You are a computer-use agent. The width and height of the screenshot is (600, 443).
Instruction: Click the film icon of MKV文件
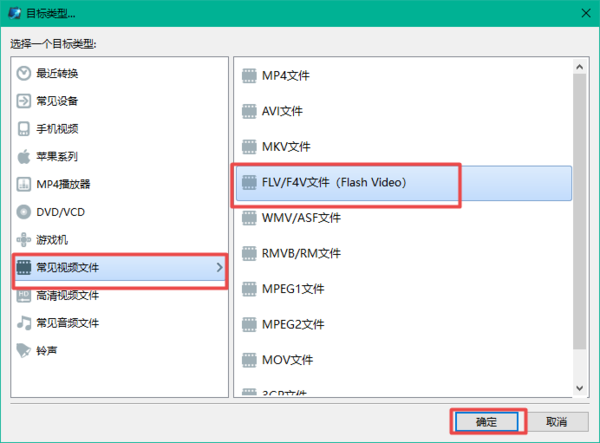(249, 147)
